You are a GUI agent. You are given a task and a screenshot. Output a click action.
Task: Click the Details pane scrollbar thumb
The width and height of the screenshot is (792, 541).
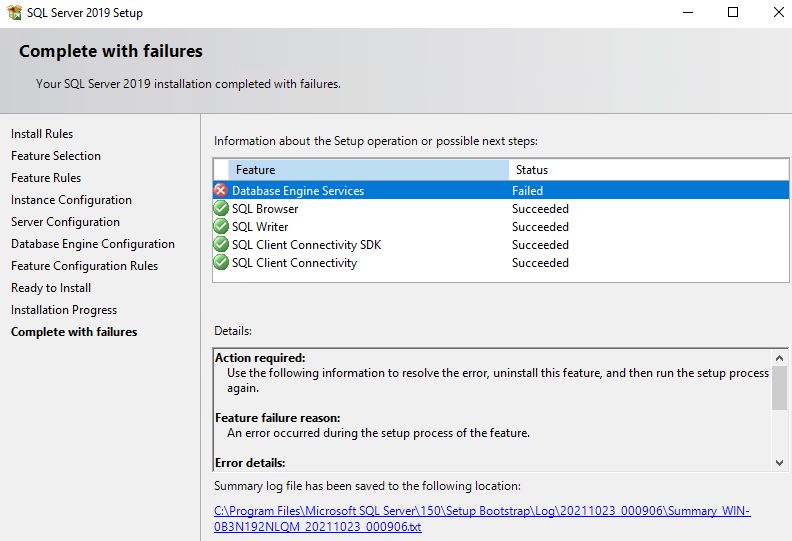[780, 388]
